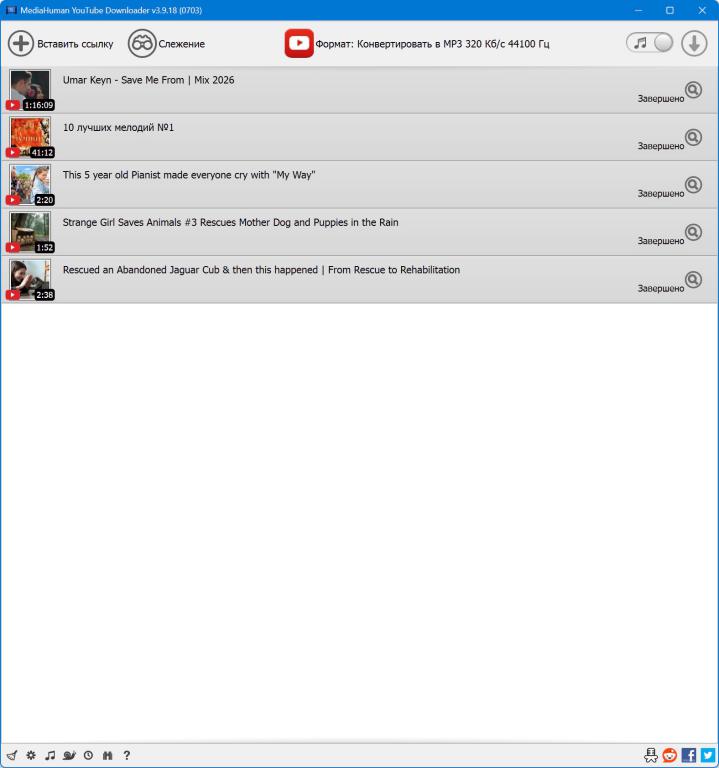Click the Twitter icon
Viewport: 719px width, 768px height.
(708, 756)
